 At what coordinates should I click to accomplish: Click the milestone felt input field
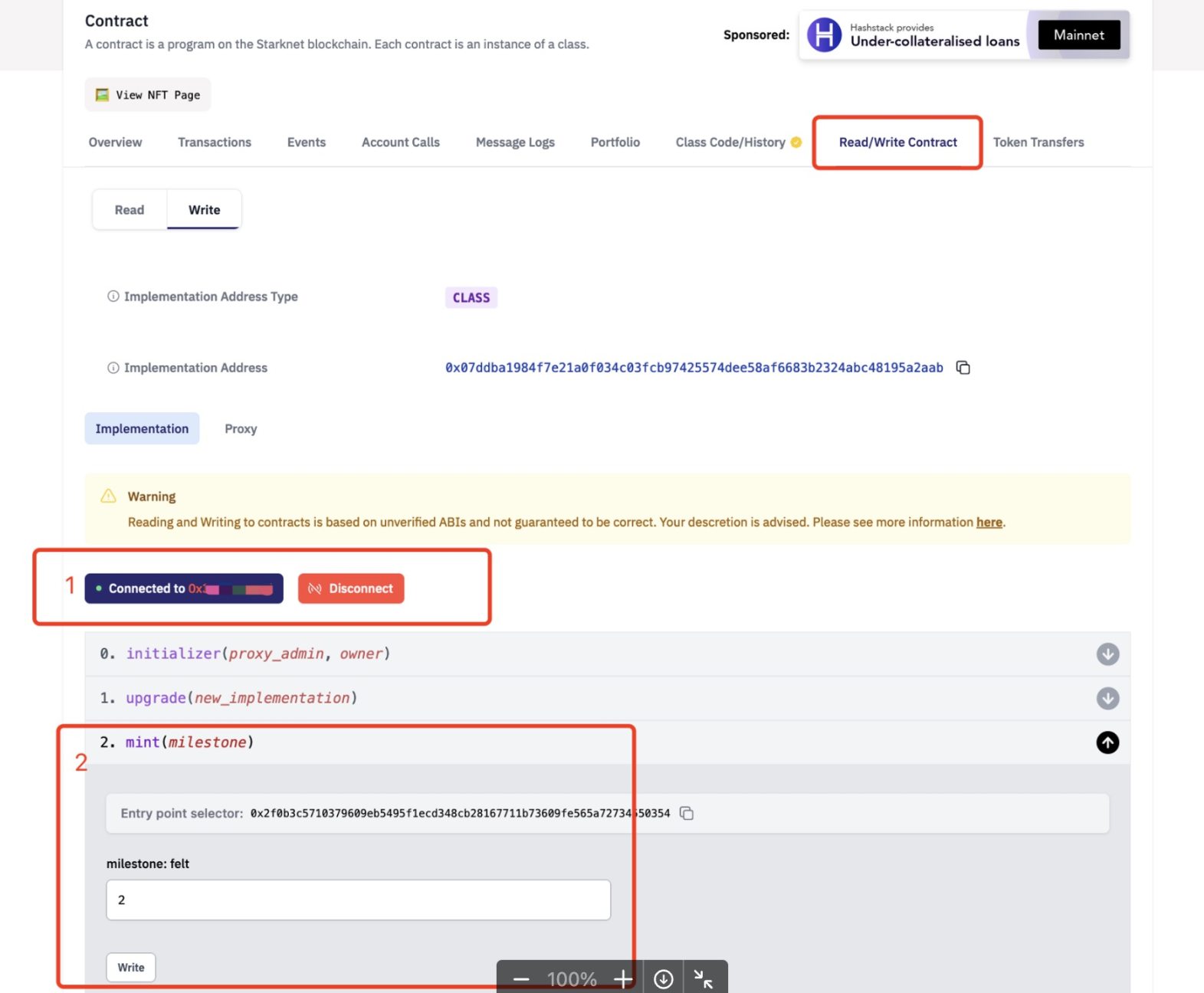pyautogui.click(x=358, y=900)
